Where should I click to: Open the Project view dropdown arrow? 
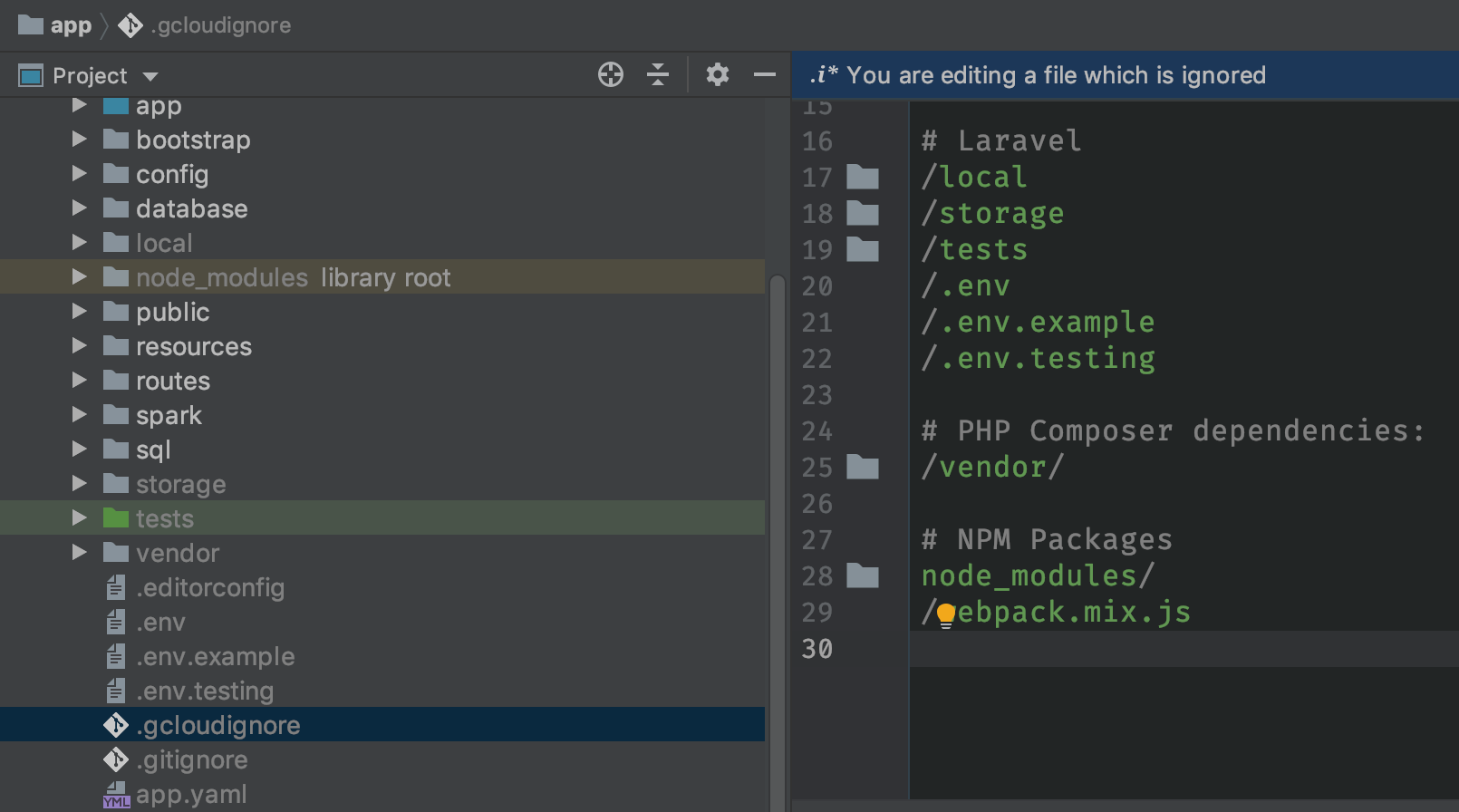click(150, 76)
